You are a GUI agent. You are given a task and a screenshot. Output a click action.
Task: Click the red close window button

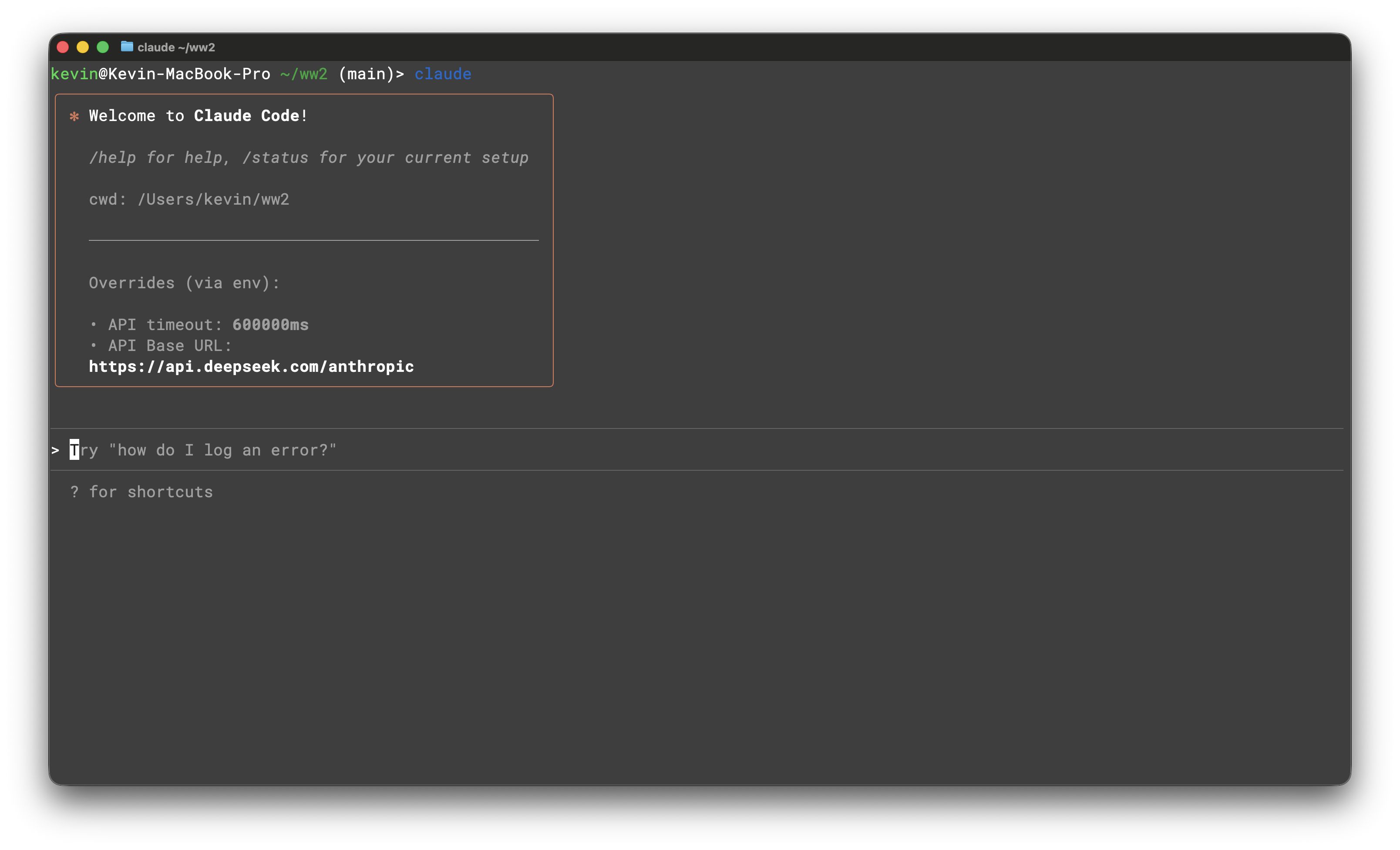pos(63,47)
